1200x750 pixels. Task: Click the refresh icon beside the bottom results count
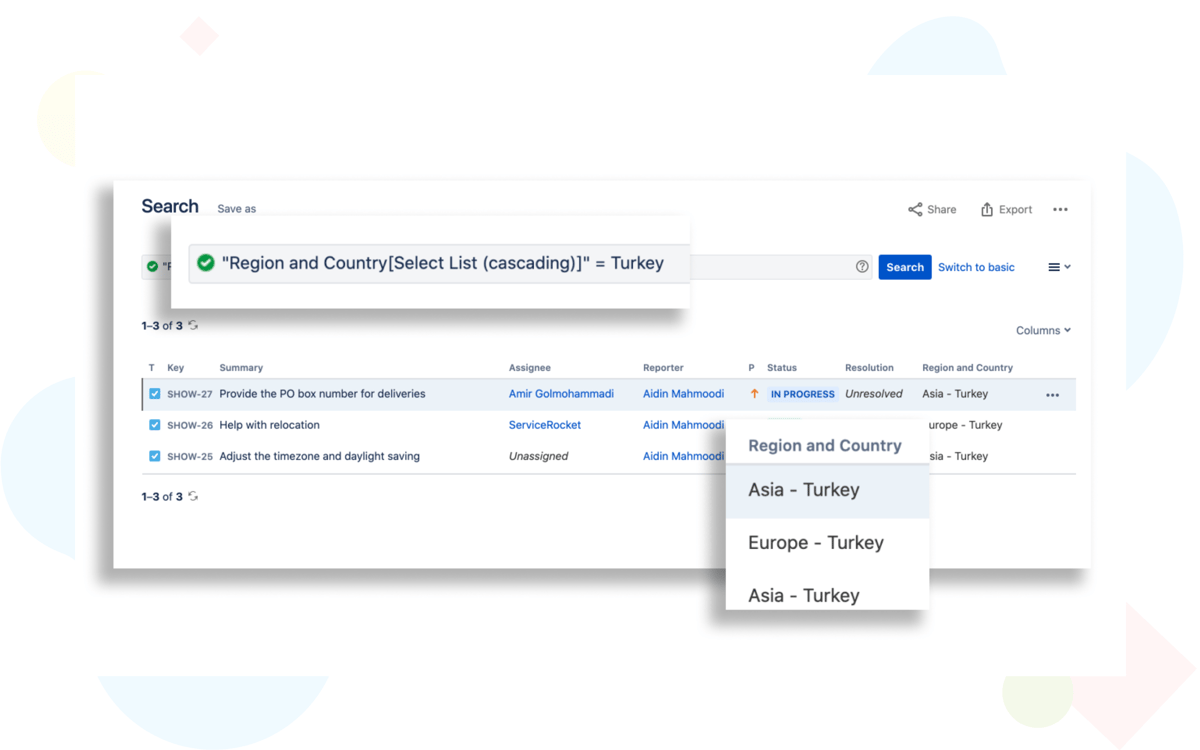pyautogui.click(x=193, y=497)
